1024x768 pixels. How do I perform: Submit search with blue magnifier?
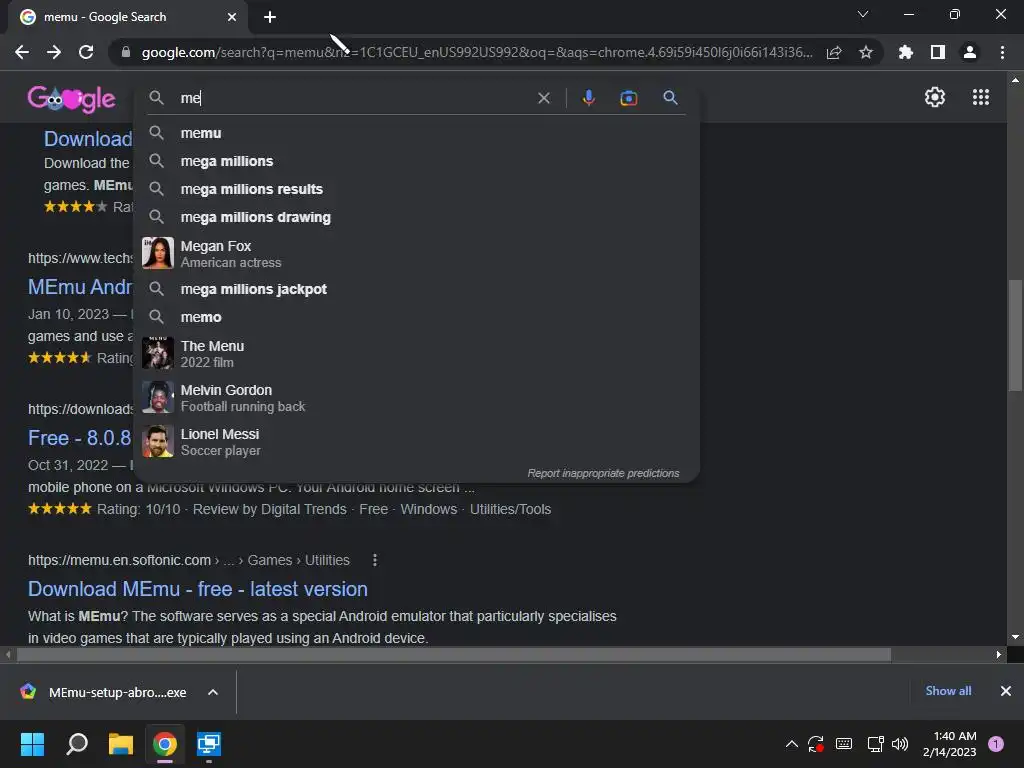[670, 98]
